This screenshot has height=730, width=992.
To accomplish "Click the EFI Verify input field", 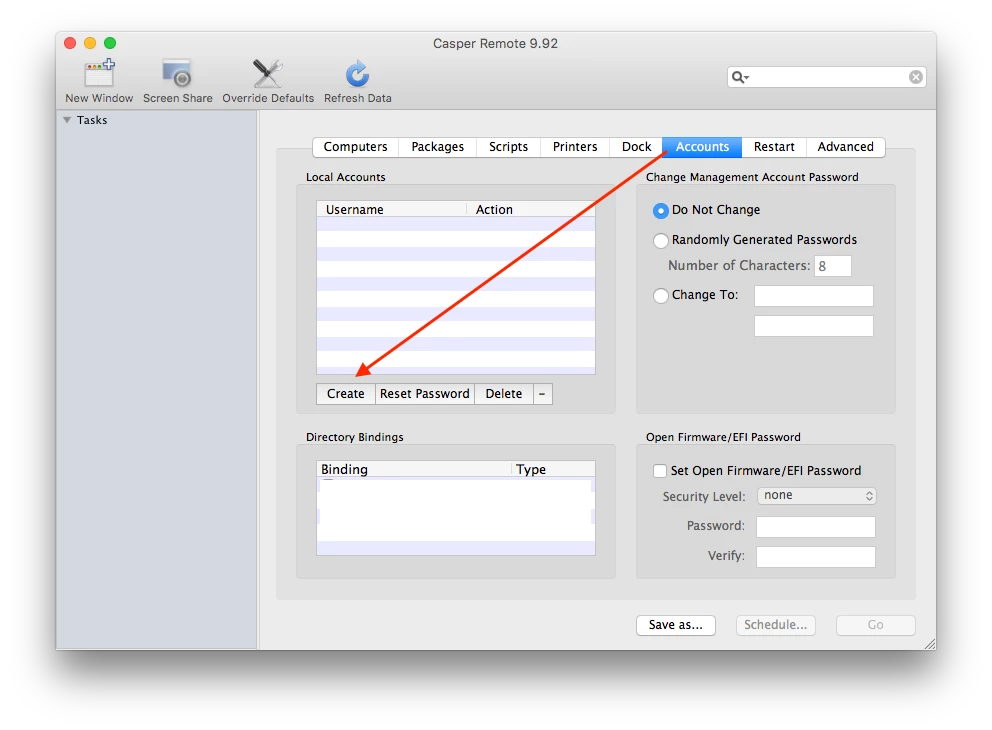I will (x=816, y=557).
